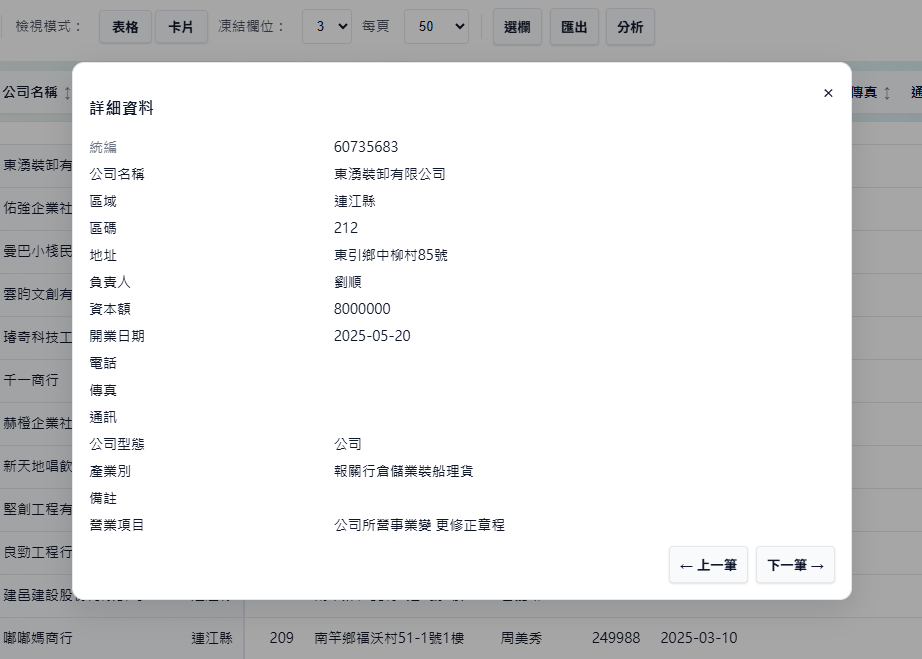Open the 分析 analysis button
Image resolution: width=922 pixels, height=659 pixels.
pos(630,27)
